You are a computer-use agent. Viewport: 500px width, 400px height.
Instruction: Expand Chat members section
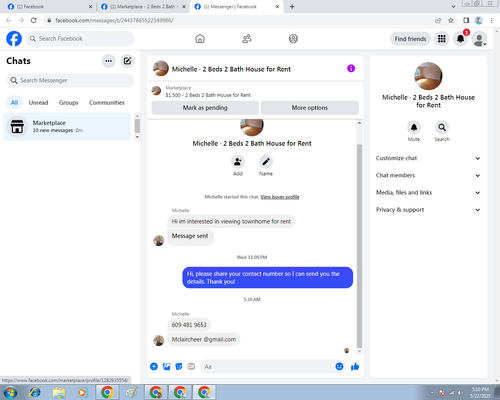point(428,175)
